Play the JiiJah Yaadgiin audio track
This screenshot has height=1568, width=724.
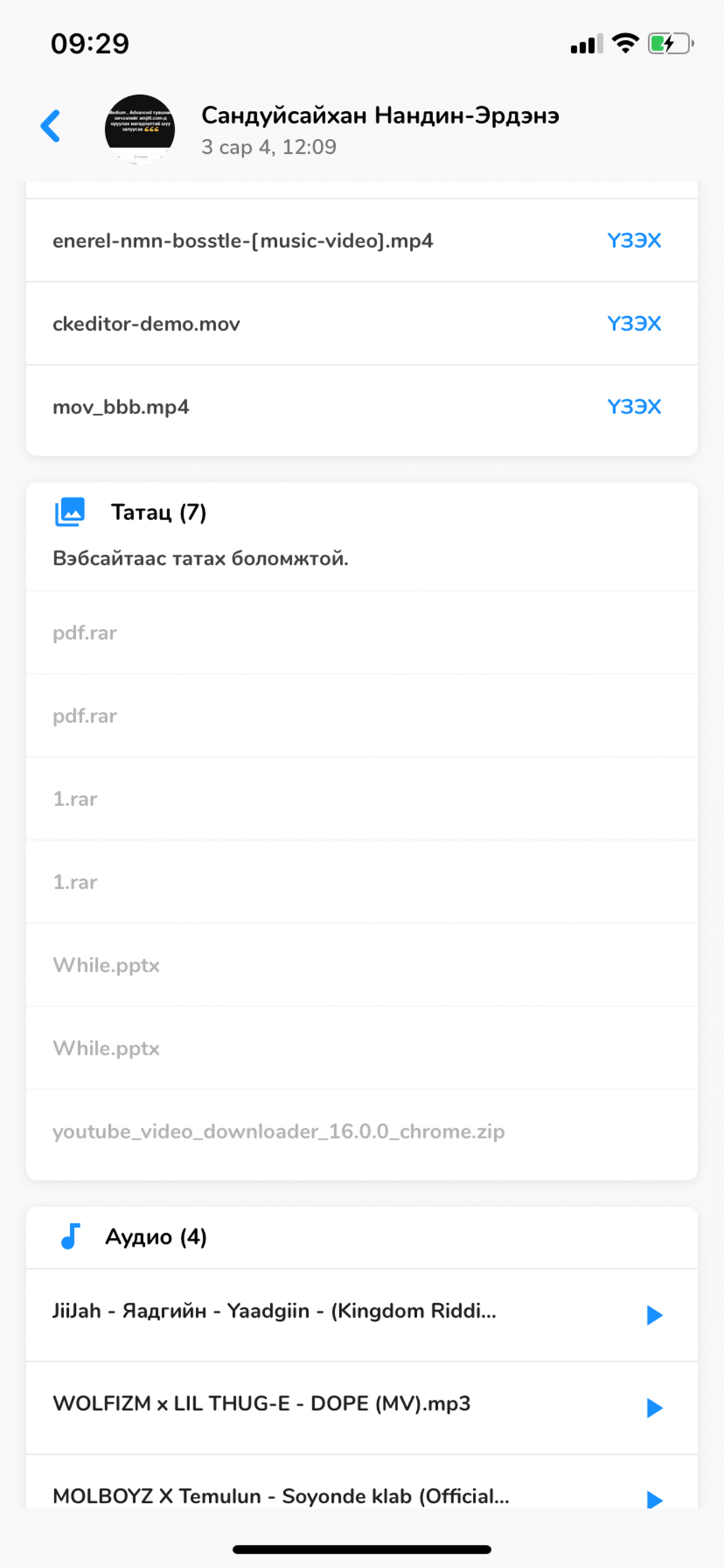click(x=654, y=1315)
